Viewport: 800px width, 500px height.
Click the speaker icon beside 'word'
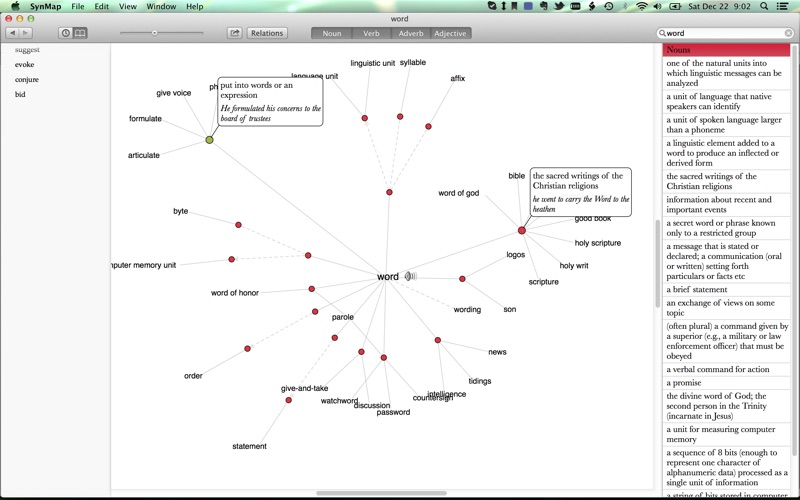(x=410, y=277)
